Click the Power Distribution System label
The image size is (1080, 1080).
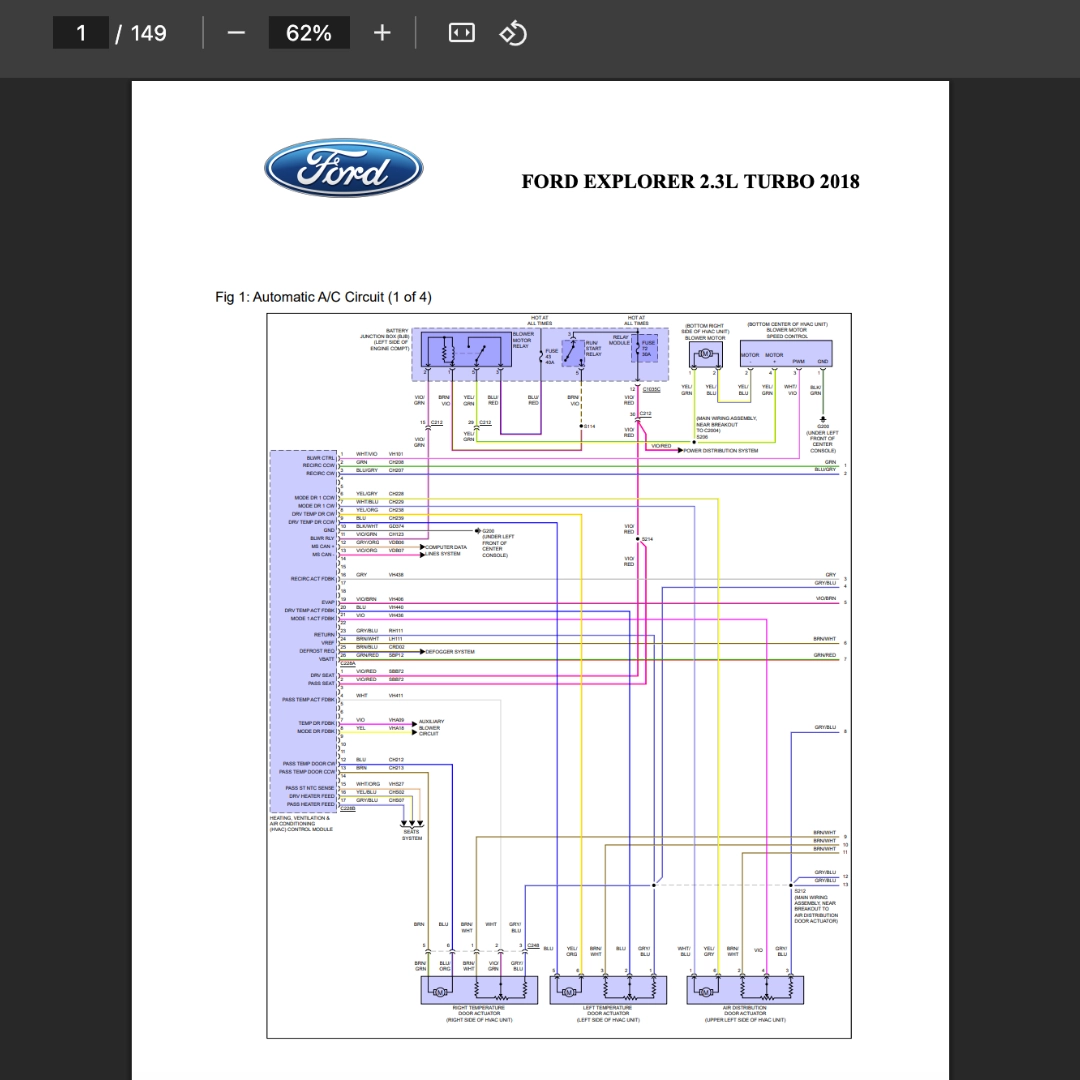click(720, 450)
